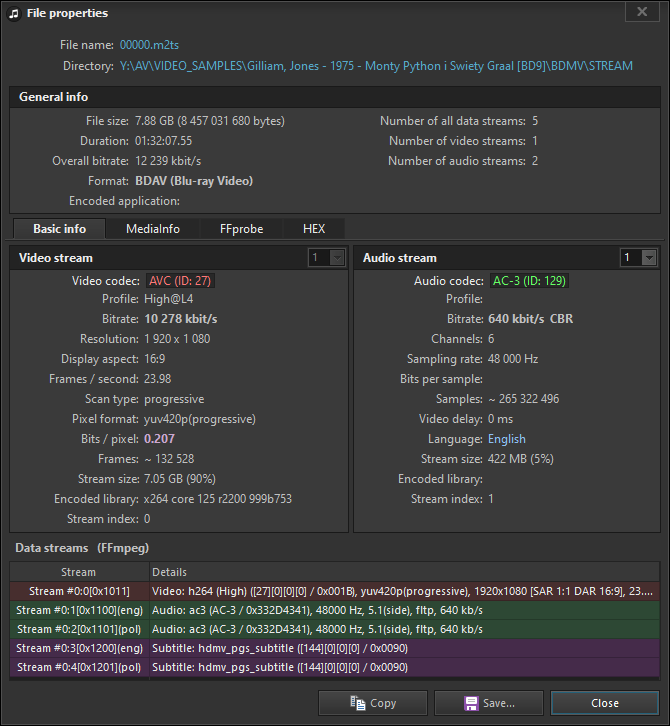Select the Basic info tab
Screen dimensions: 670x726
tap(59, 229)
